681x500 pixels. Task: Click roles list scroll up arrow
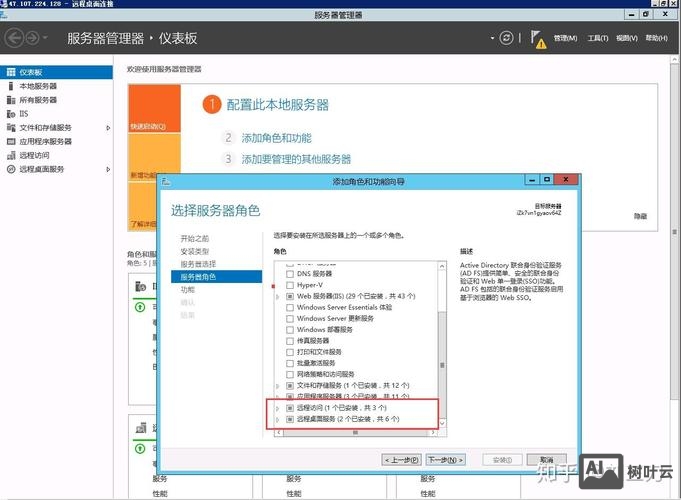tap(442, 266)
